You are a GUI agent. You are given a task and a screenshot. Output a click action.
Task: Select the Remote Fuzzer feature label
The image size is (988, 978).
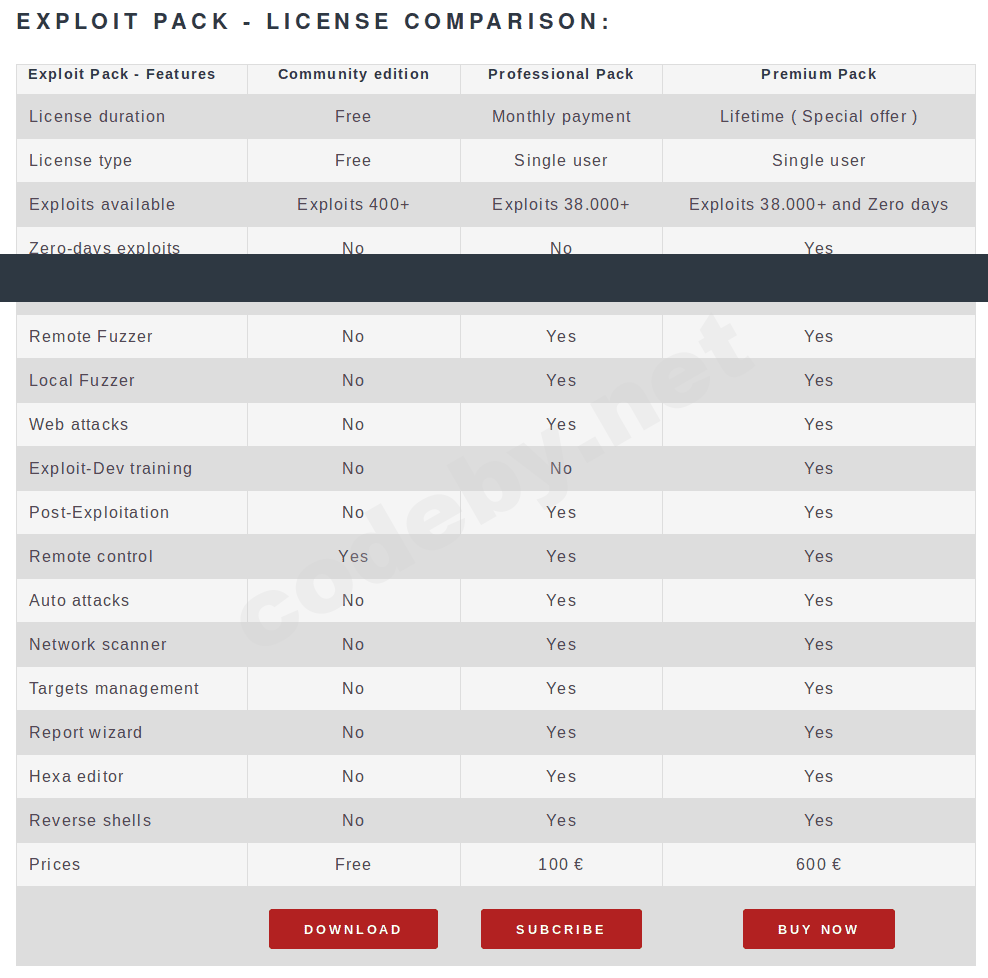pyautogui.click(x=91, y=337)
